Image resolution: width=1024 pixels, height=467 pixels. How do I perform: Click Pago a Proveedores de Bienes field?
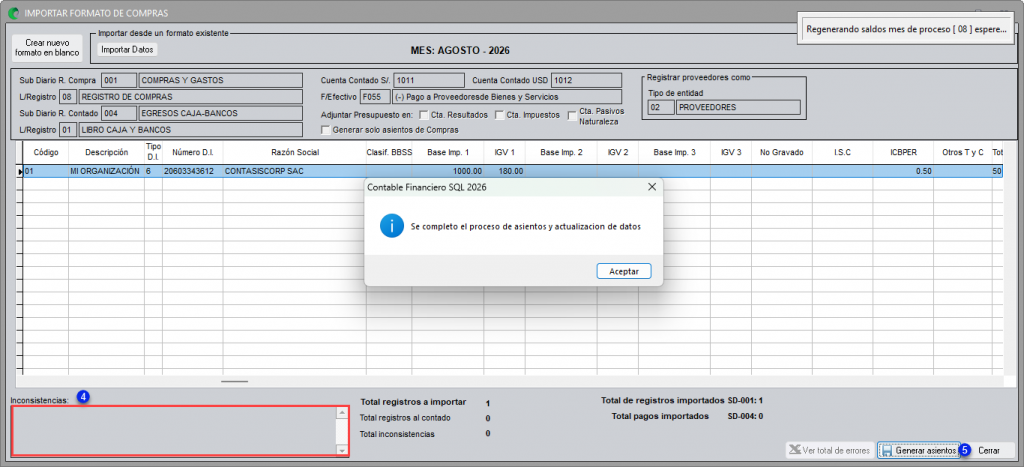pyautogui.click(x=507, y=97)
